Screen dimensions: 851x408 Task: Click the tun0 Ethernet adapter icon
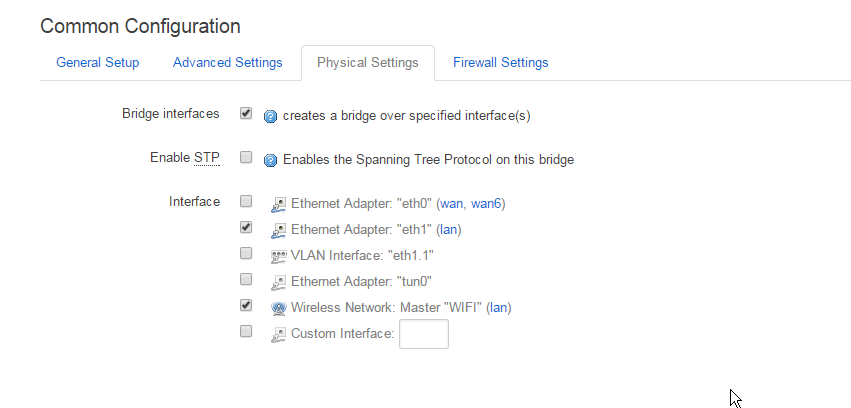point(279,282)
